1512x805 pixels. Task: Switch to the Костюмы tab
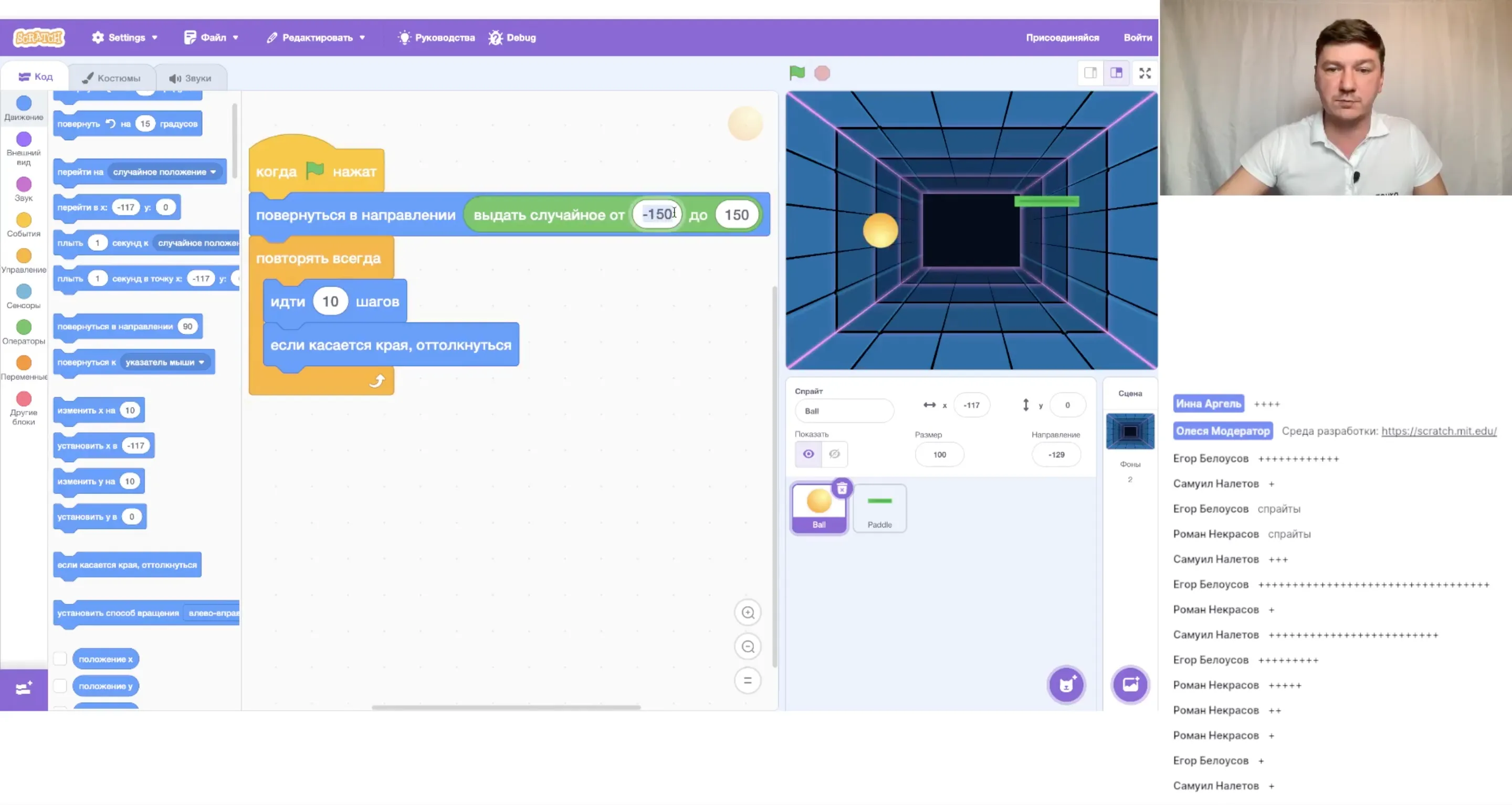tap(111, 78)
